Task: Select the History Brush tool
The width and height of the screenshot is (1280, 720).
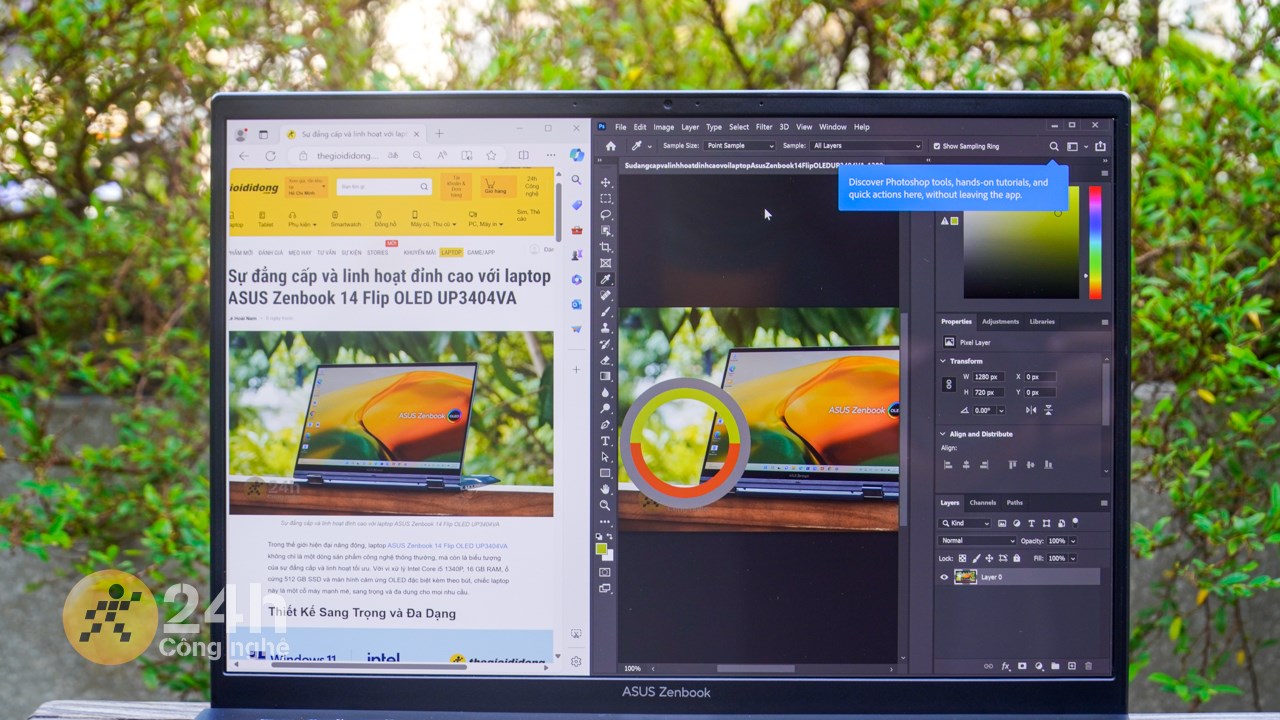Action: [x=605, y=344]
